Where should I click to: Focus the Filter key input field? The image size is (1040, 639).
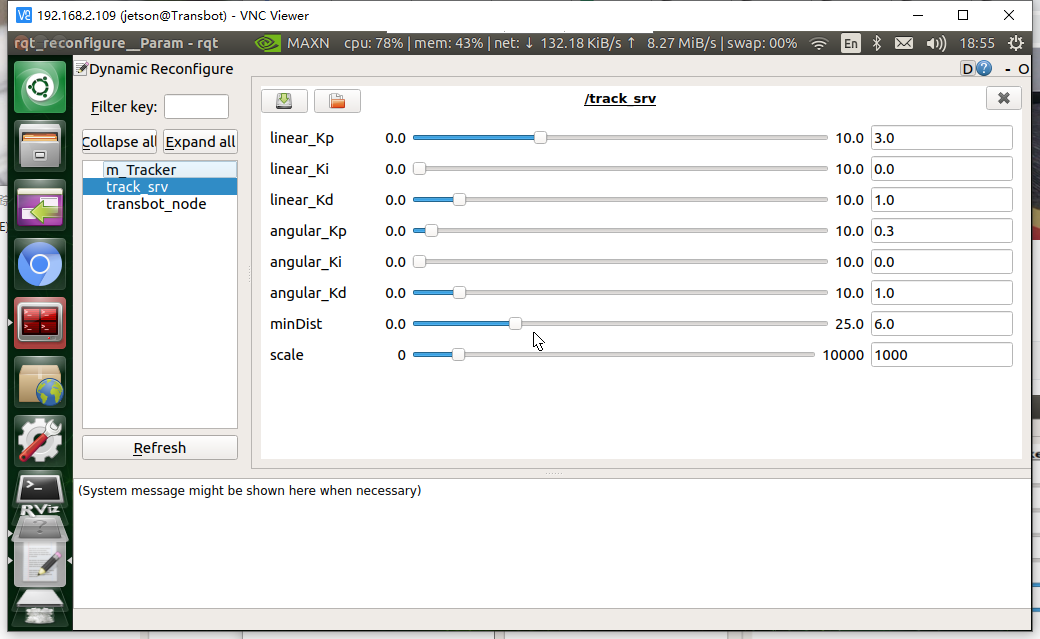pyautogui.click(x=196, y=107)
